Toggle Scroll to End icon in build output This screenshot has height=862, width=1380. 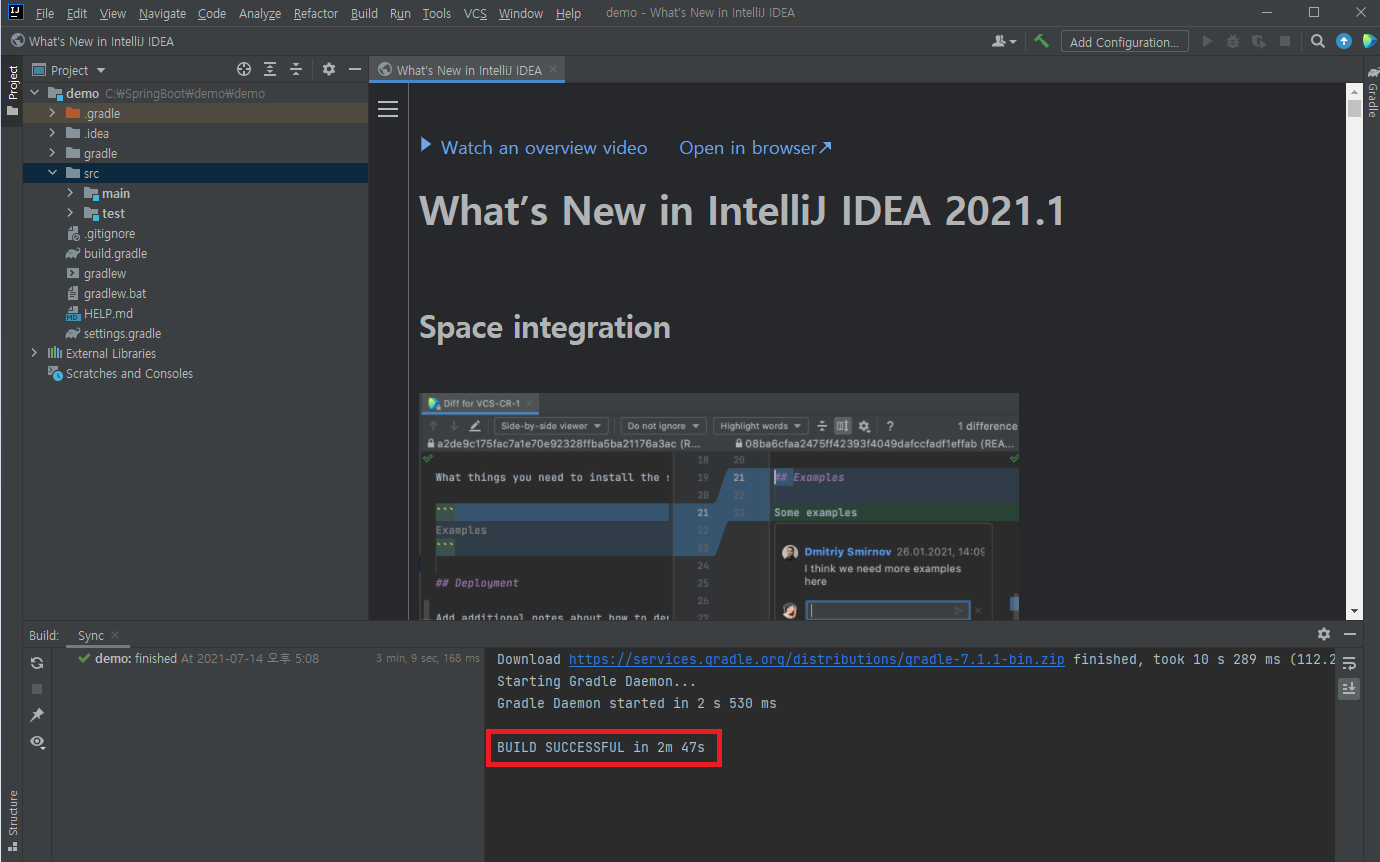(1349, 688)
